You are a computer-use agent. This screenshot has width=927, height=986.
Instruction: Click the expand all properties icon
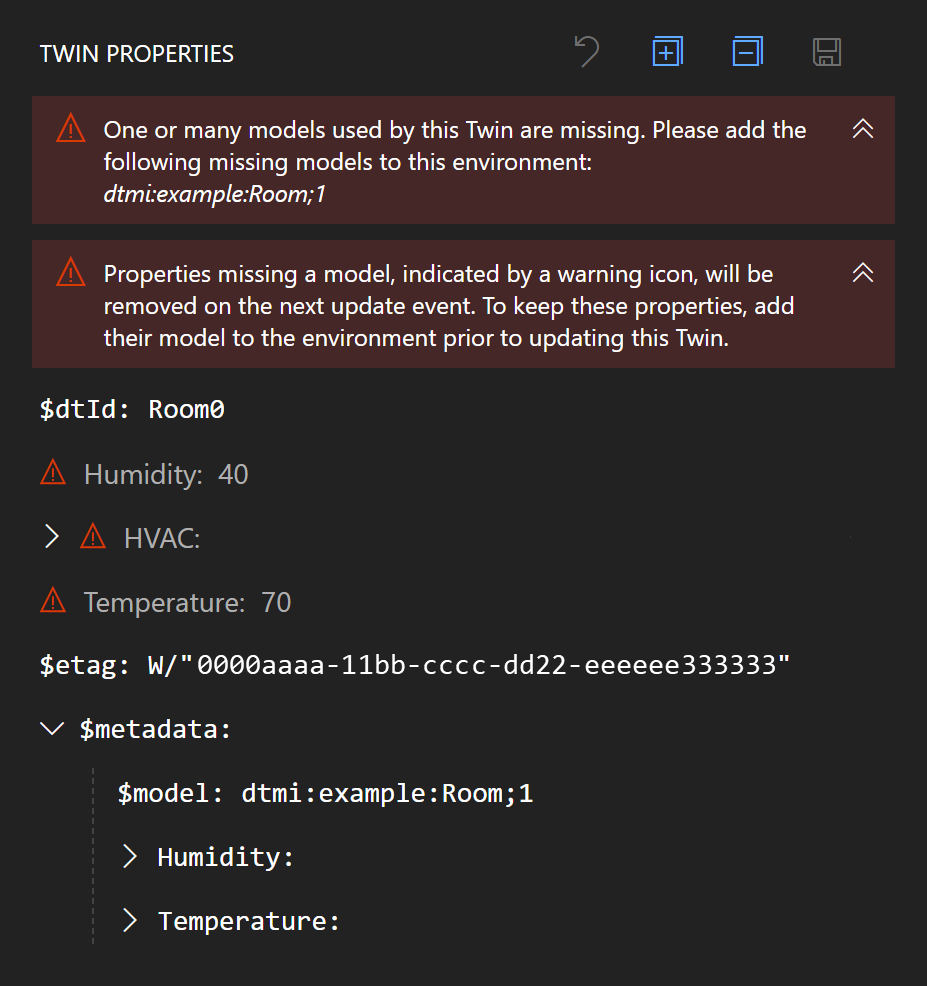pos(667,52)
